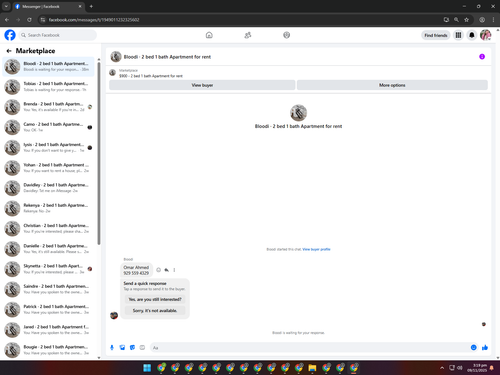
Task: Open the notifications bell icon
Action: [472, 35]
